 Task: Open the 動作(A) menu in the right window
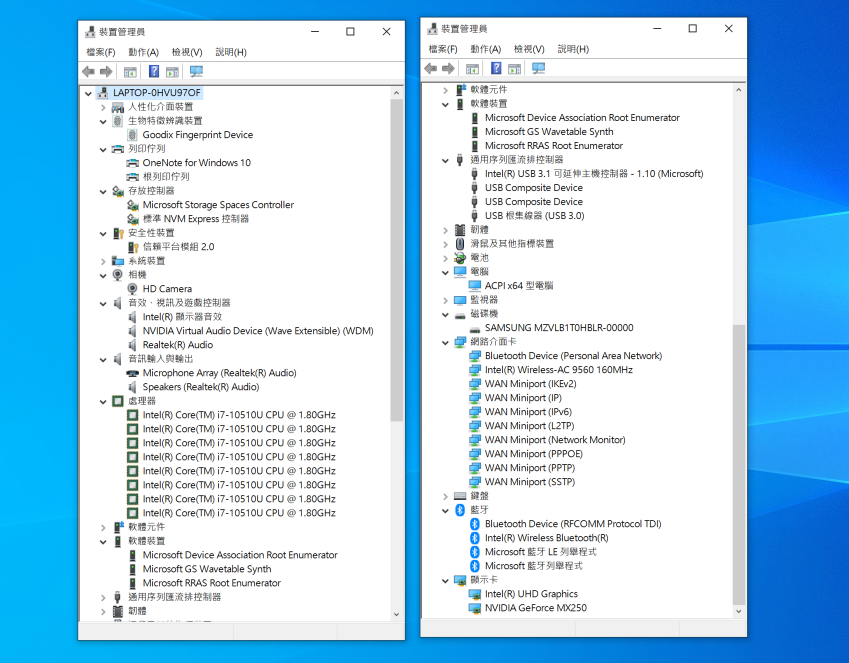pos(486,49)
